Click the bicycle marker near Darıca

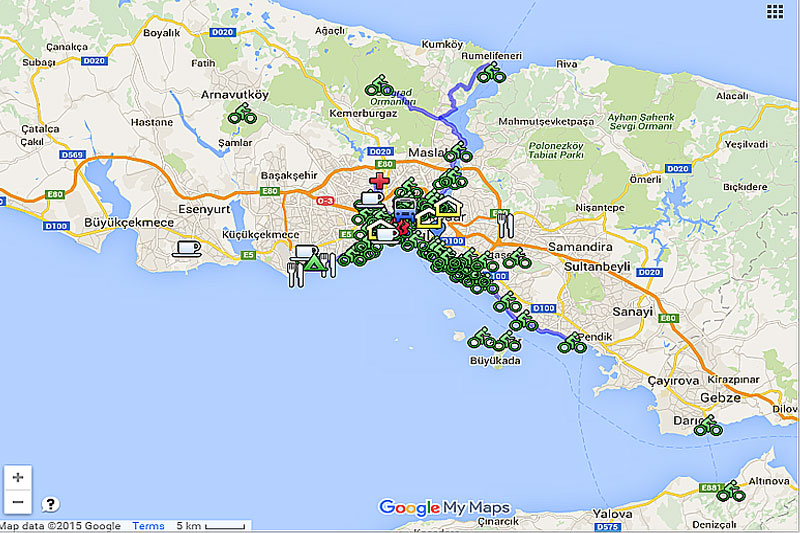point(708,427)
